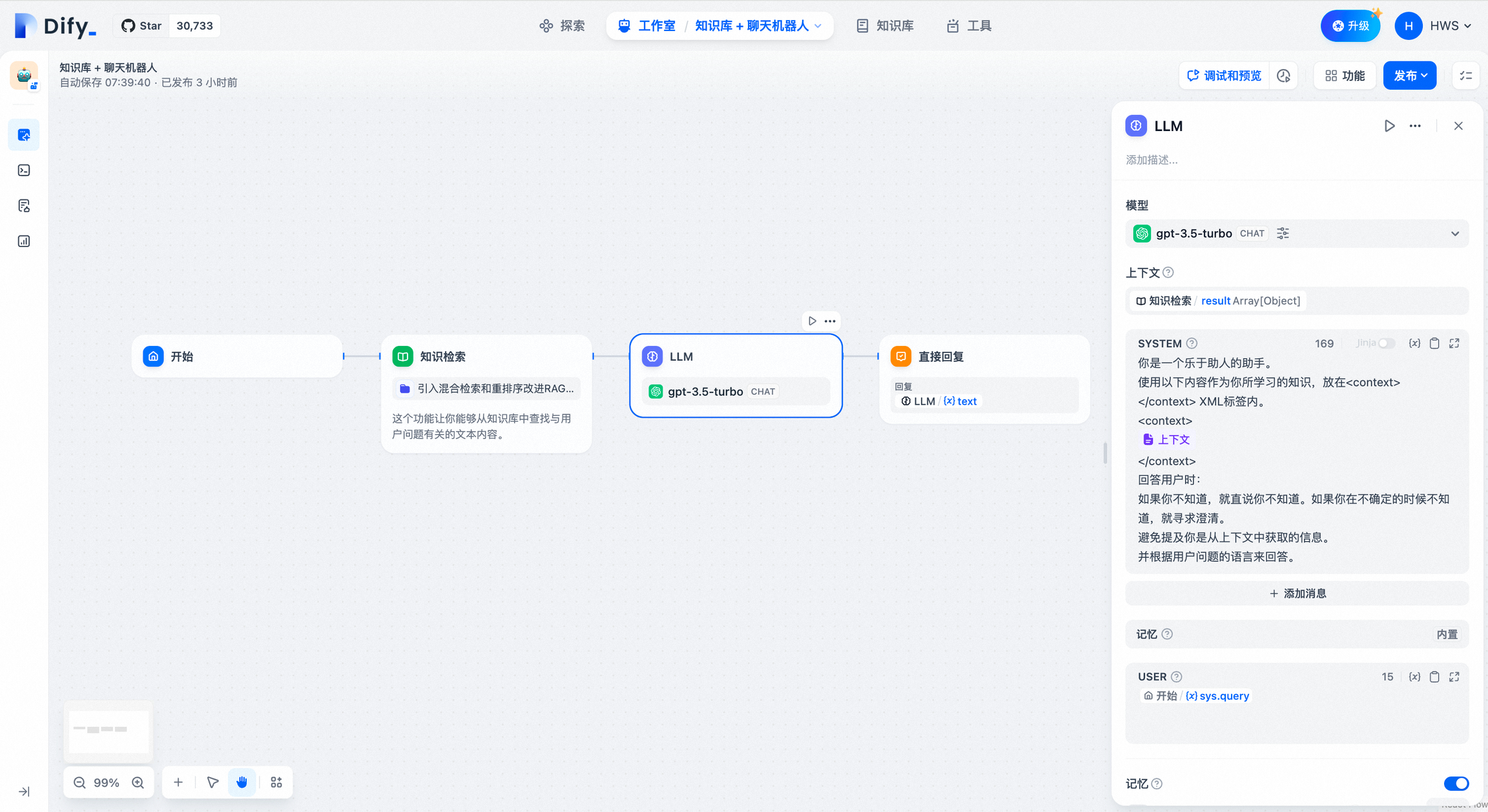Collapse the navigation with the bottom-left arrow
Screen dimensions: 1488x812
[x=24, y=791]
